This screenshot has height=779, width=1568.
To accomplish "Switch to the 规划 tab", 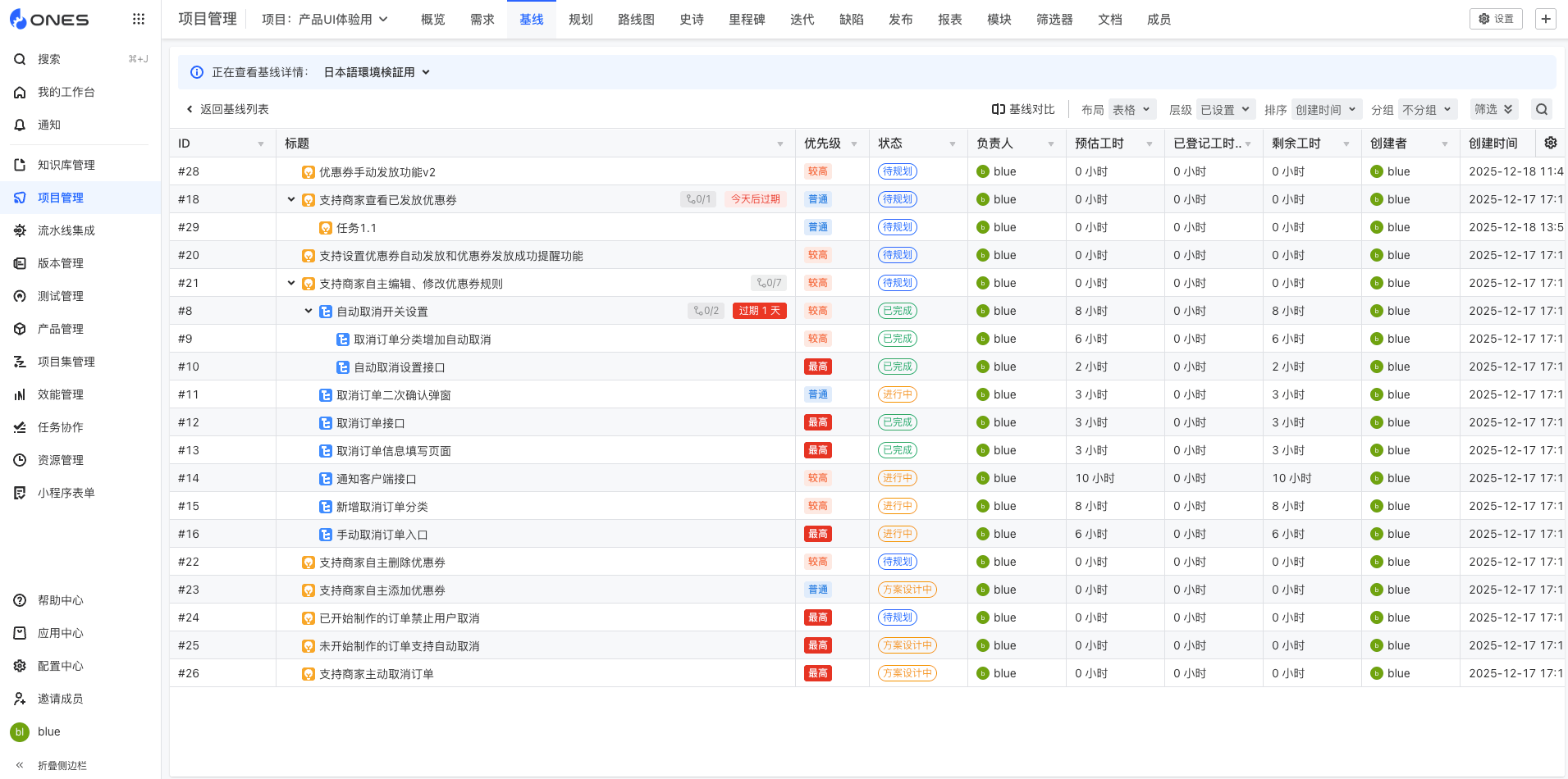I will click(x=580, y=19).
